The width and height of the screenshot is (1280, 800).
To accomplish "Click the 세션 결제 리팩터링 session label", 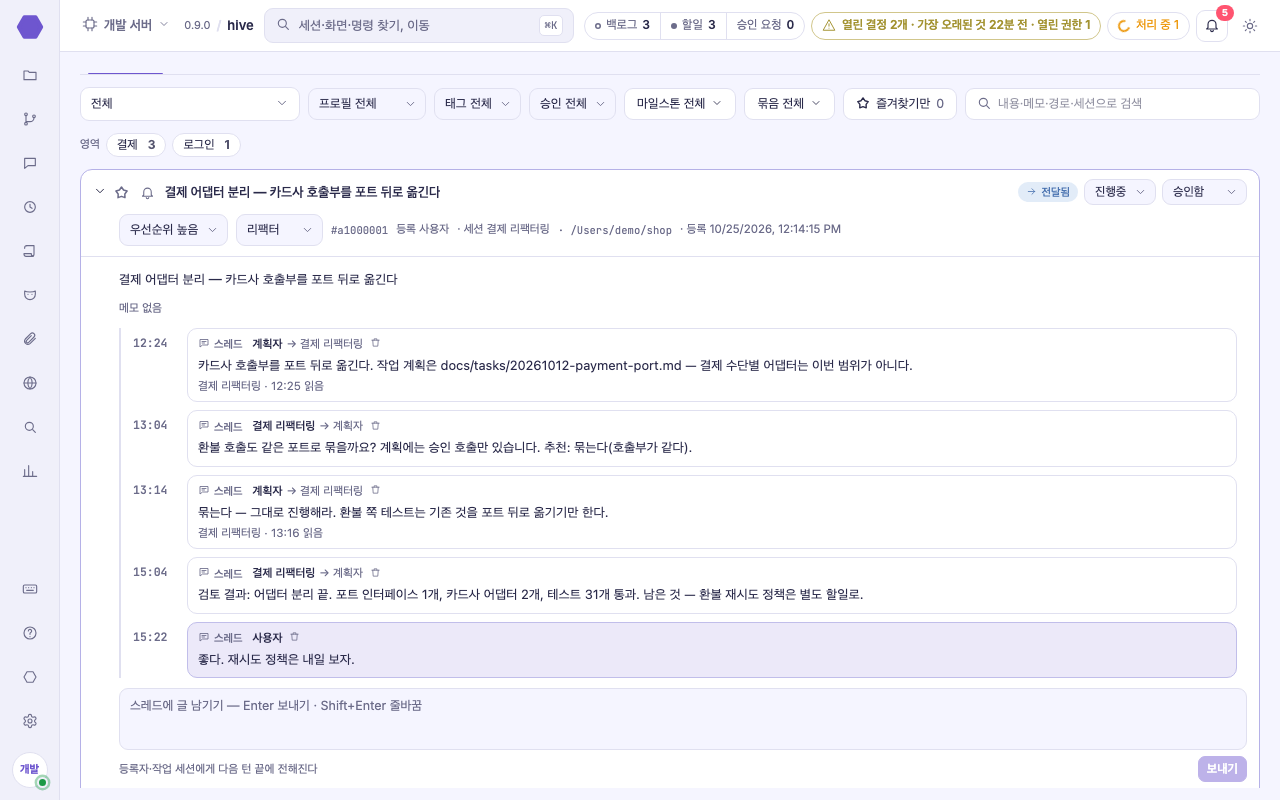I will click(507, 229).
